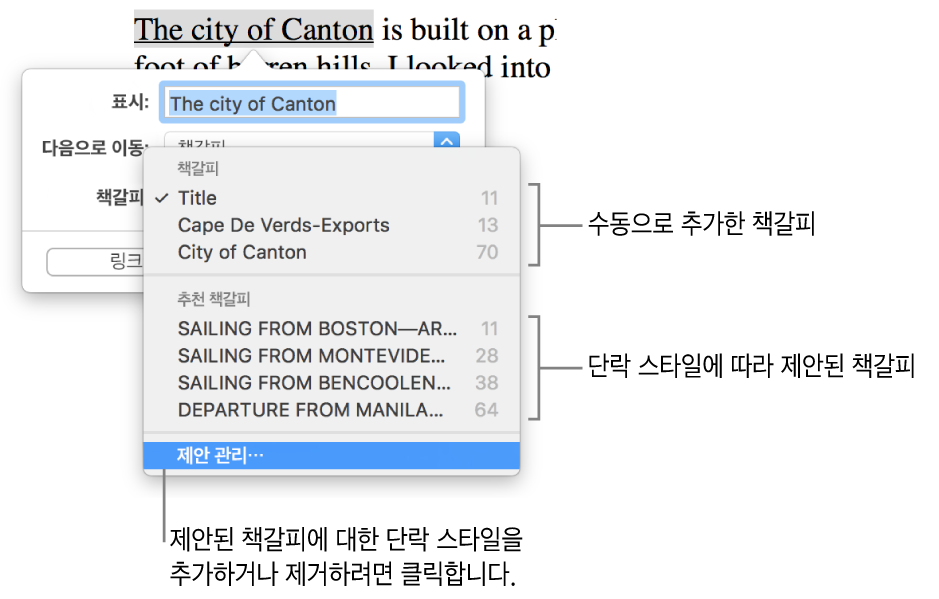This screenshot has width=939, height=599.
Task: Select DEPARTURE FROM MANILA suggested bookmark
Action: 331,410
